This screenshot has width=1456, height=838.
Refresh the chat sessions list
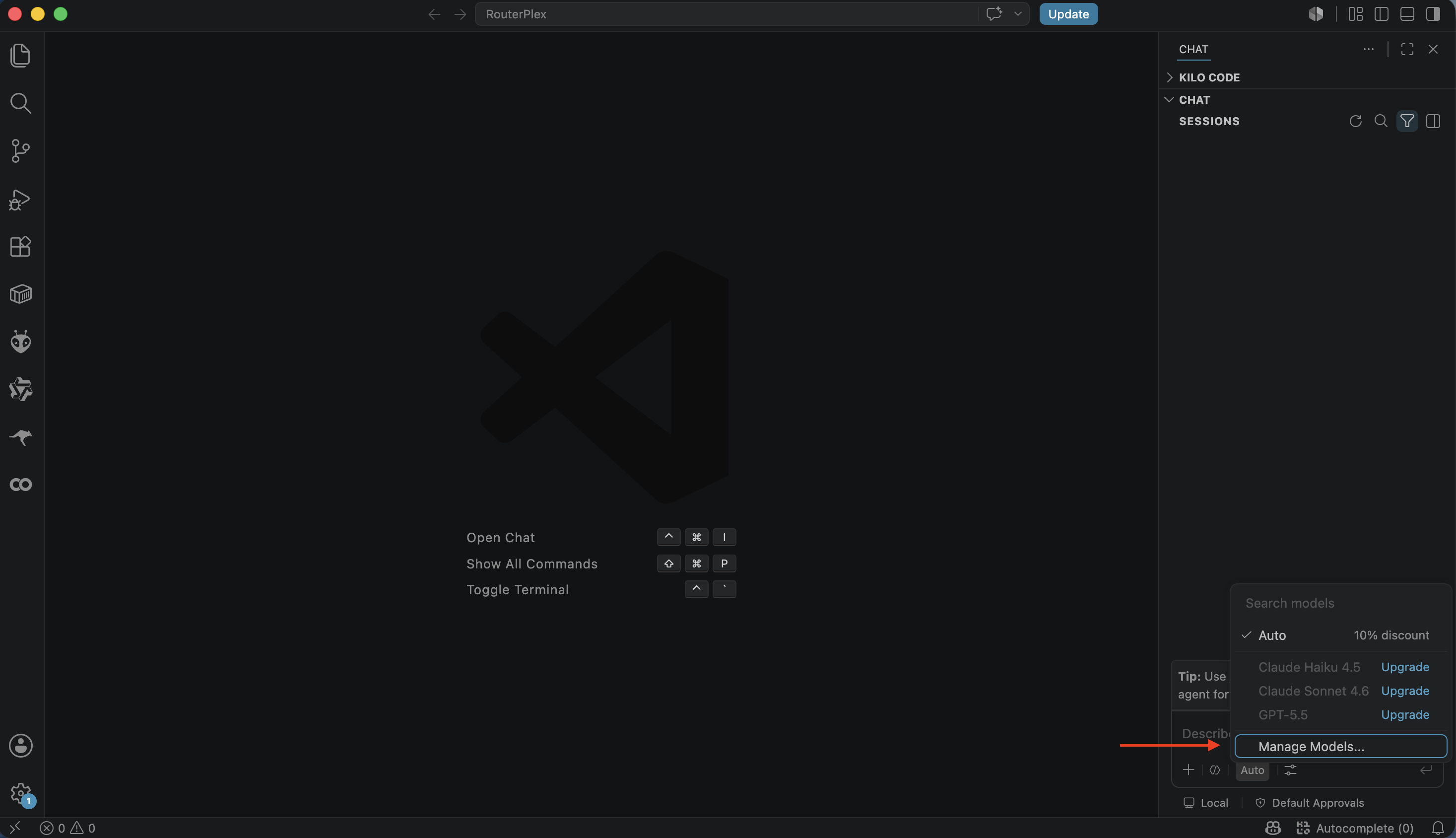pyautogui.click(x=1355, y=121)
